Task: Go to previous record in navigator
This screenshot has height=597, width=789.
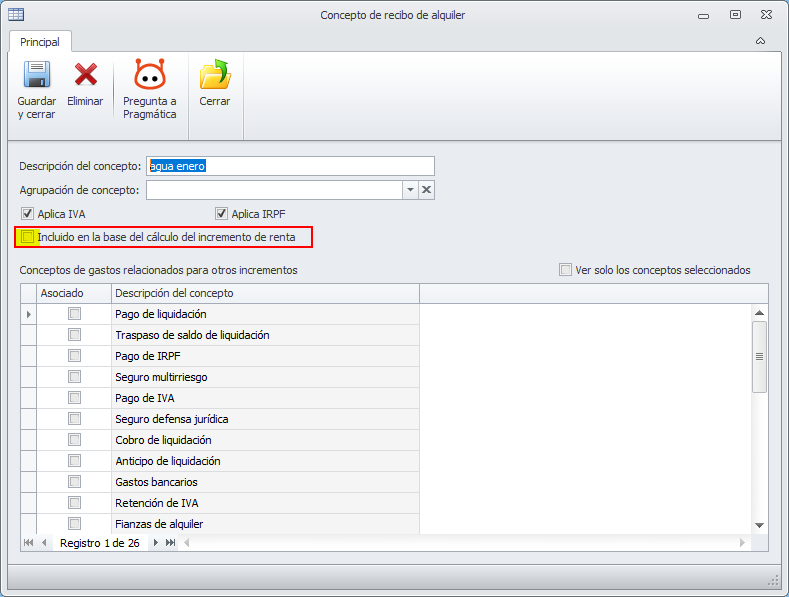Action: pos(44,543)
